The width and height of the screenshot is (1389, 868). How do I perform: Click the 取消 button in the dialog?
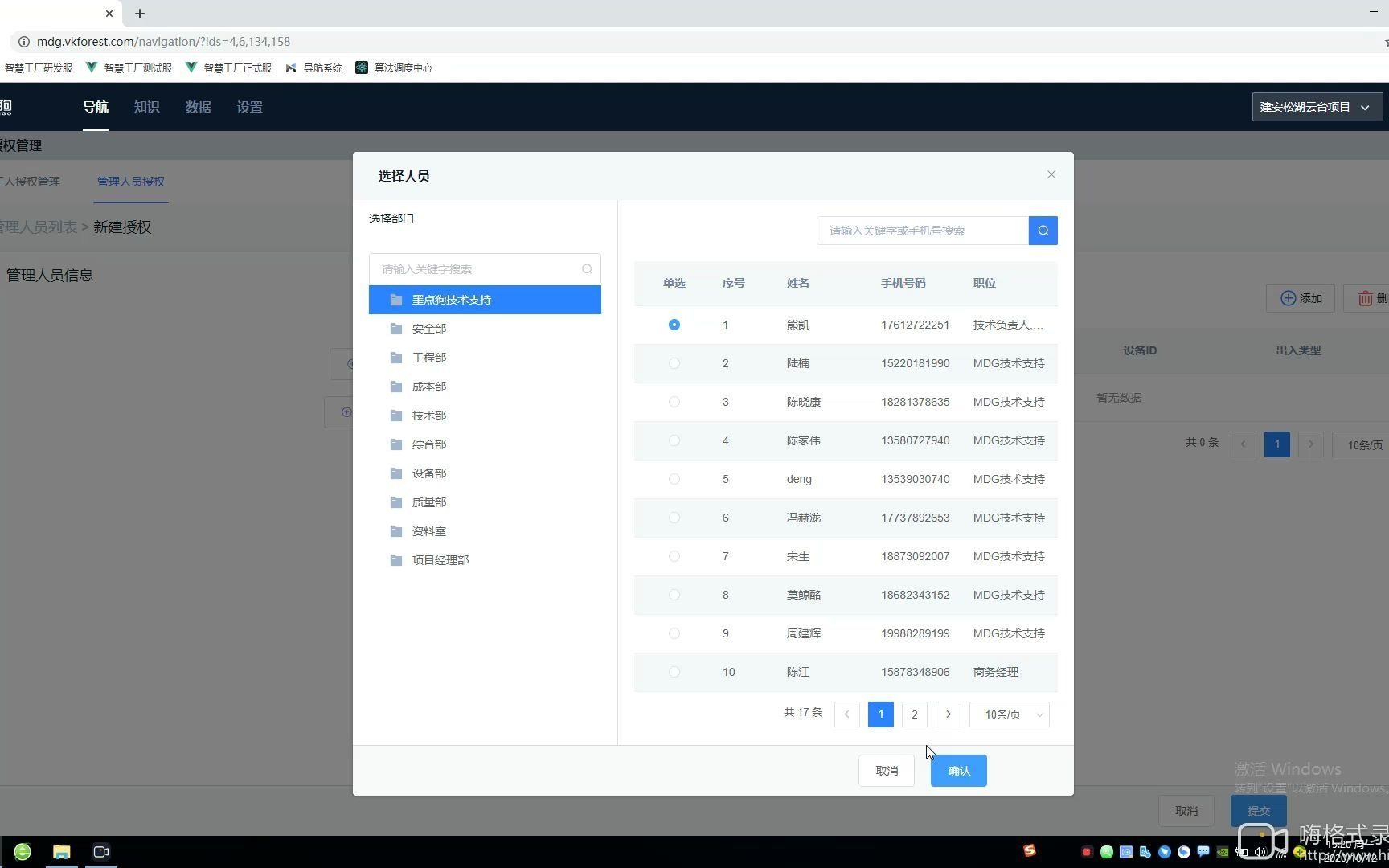[x=887, y=771]
